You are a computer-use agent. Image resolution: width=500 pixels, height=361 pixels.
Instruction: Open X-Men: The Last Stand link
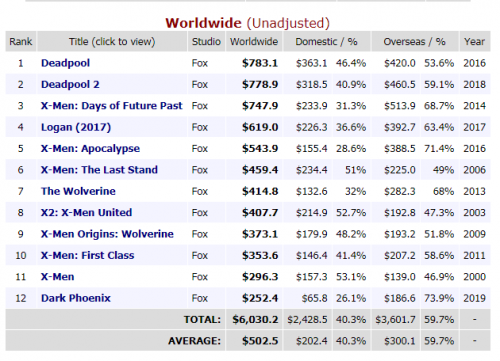click(x=99, y=170)
